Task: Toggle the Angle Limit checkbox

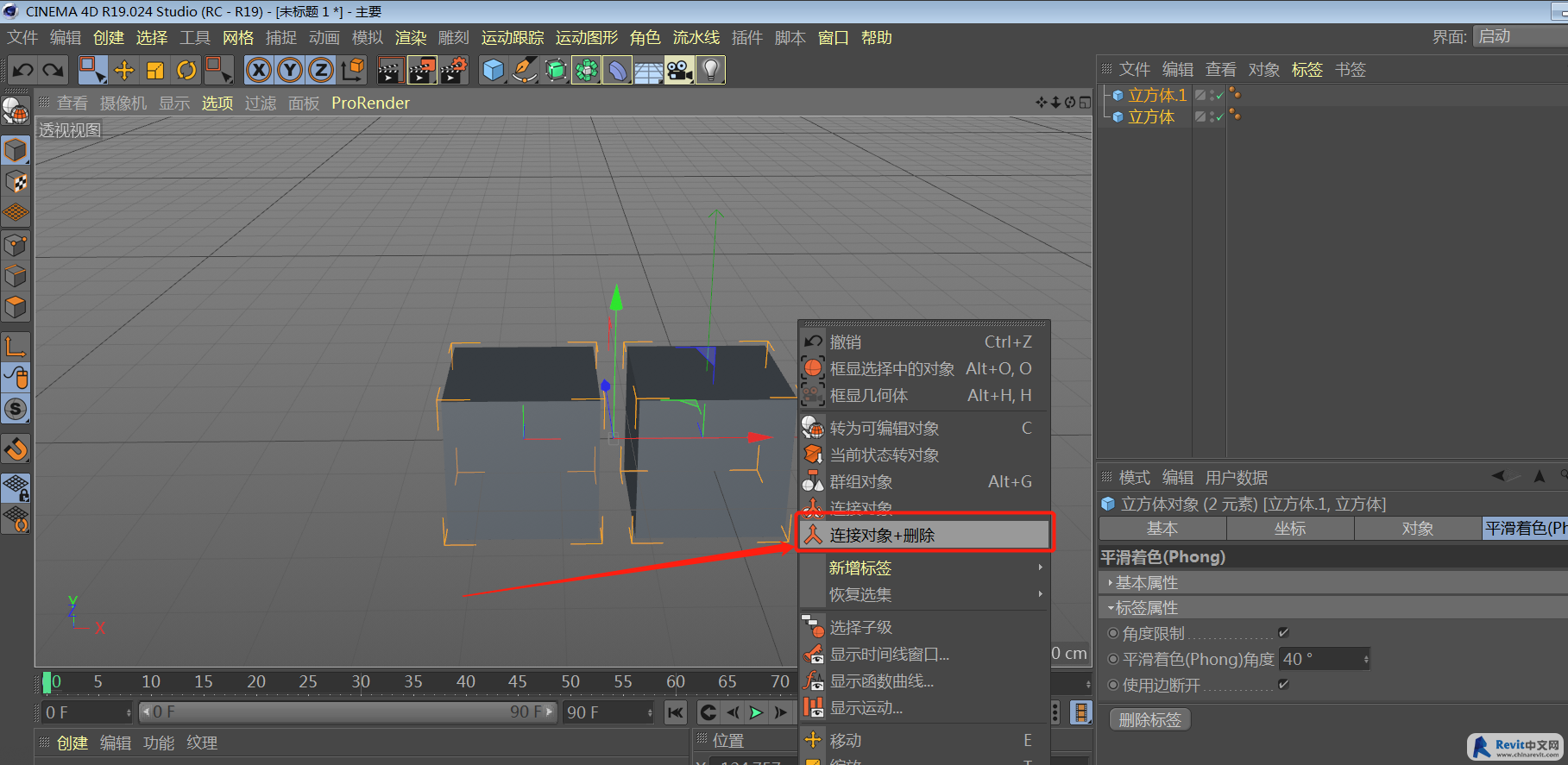Action: (x=1283, y=632)
